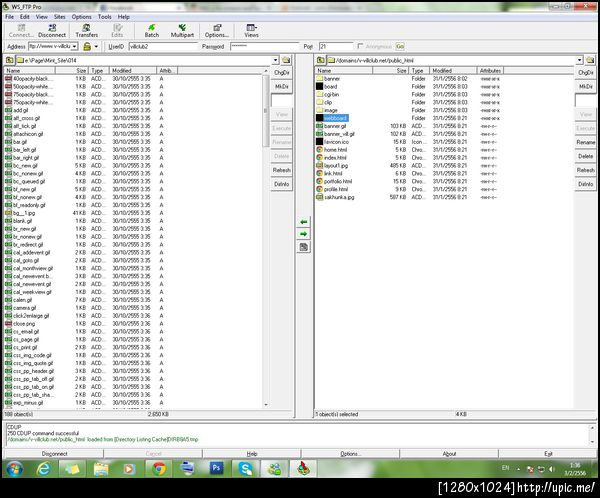The image size is (600, 498).
Task: Click the volume tray icon
Action: tap(551, 469)
